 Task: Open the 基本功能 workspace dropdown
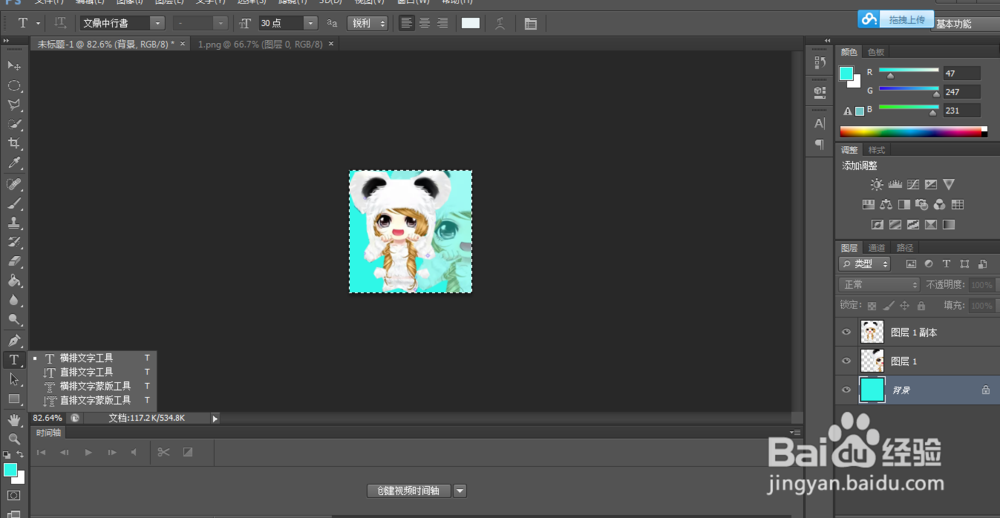(965, 24)
